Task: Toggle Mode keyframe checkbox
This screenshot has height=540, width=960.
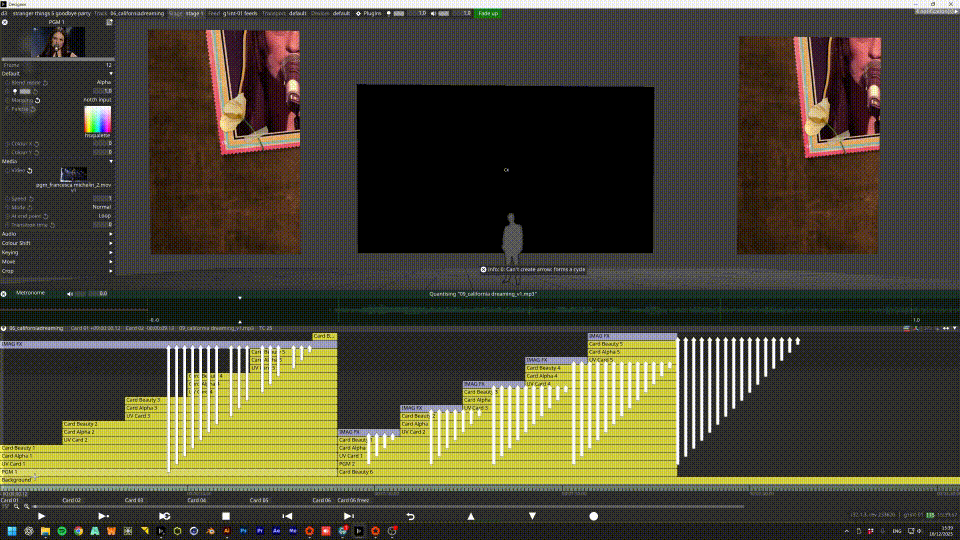Action: [7, 207]
